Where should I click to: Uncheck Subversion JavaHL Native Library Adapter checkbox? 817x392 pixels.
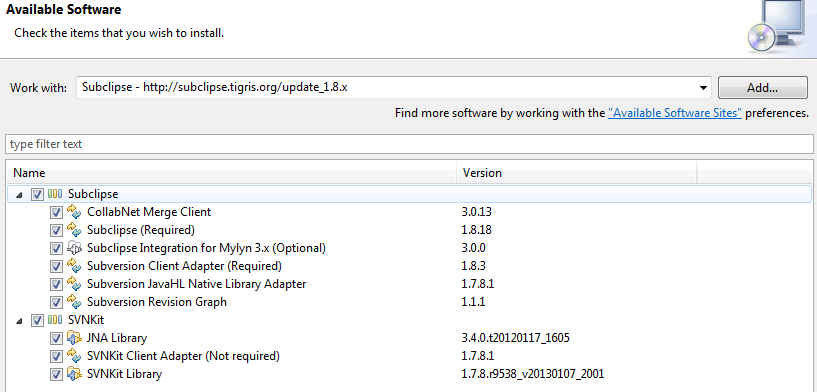tap(56, 285)
